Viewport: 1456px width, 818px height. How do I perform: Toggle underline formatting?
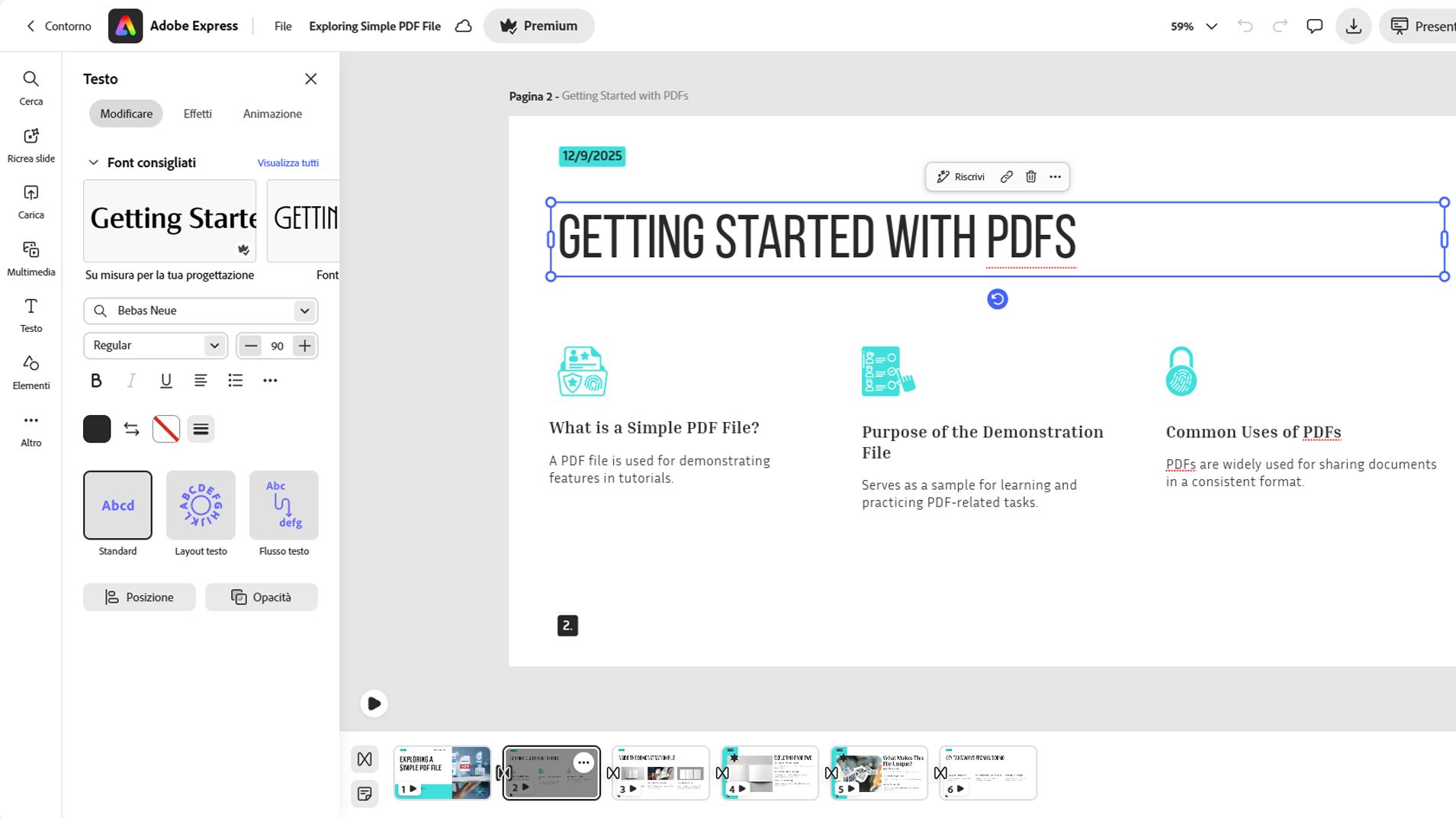click(166, 380)
